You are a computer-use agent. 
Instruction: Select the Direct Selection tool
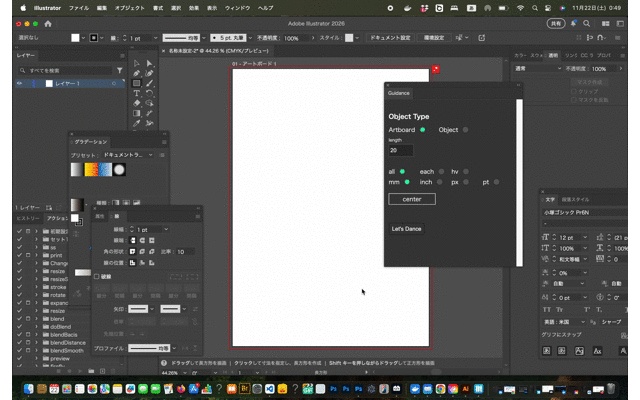point(149,63)
